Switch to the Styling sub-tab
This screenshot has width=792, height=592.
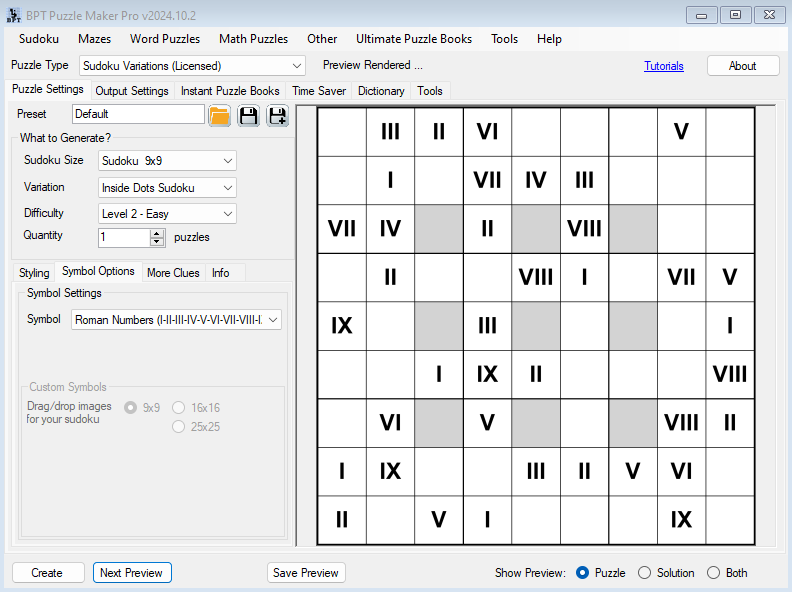(x=34, y=273)
